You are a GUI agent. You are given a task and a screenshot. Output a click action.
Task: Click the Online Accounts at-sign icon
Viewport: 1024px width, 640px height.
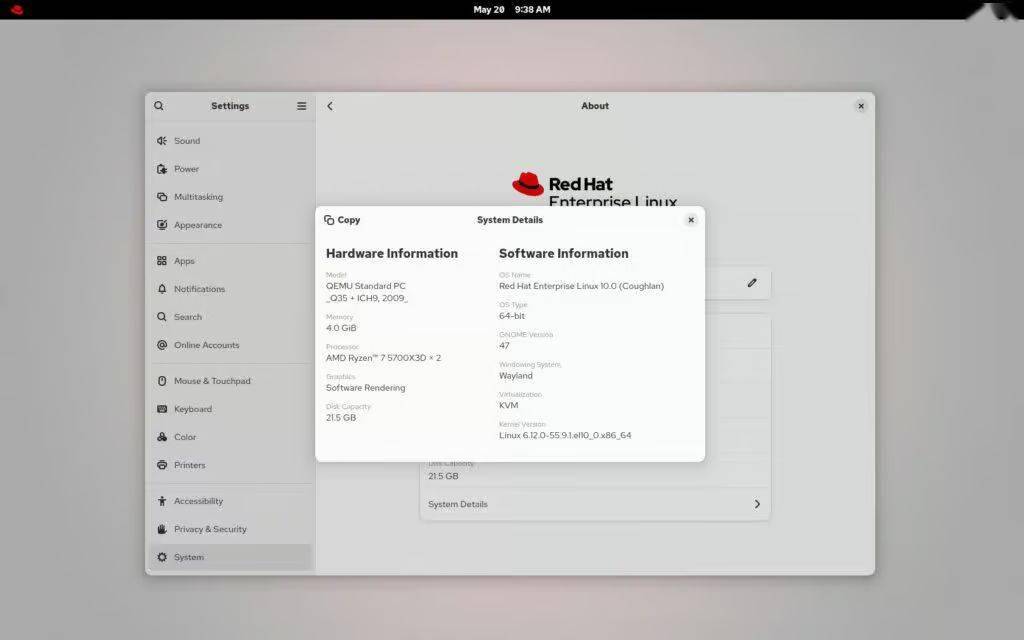click(x=162, y=345)
